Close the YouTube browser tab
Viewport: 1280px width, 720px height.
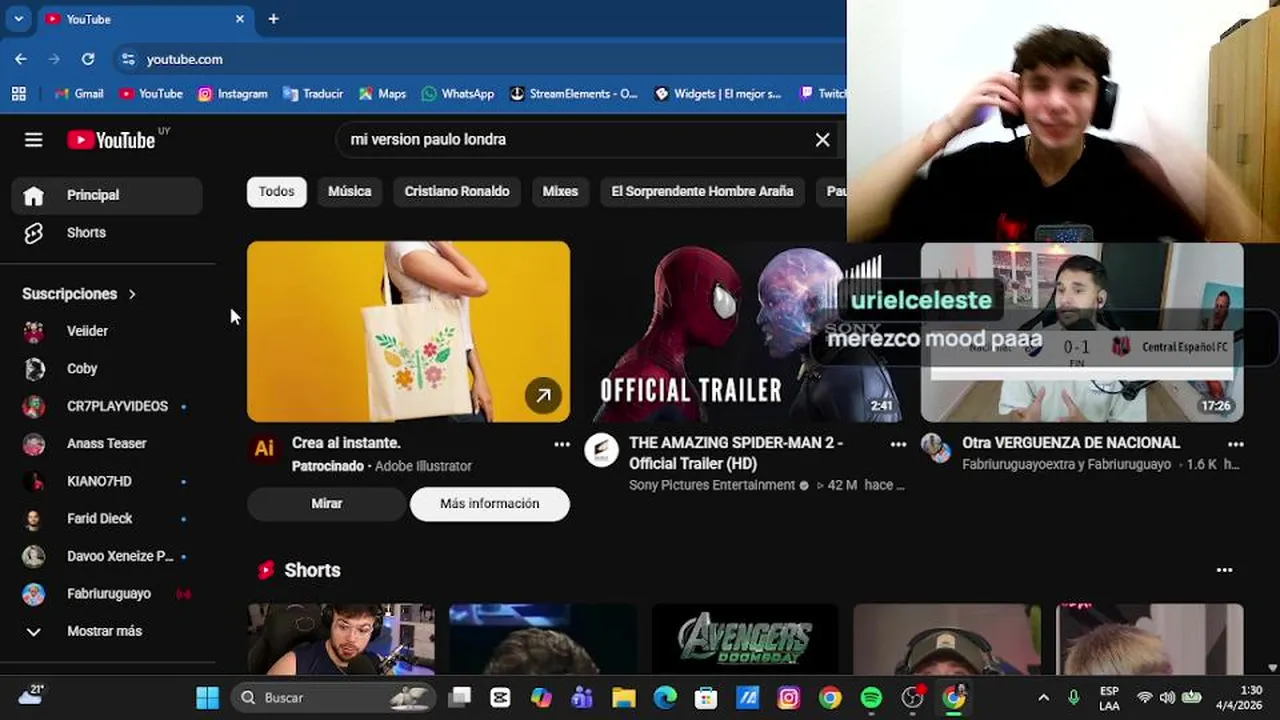click(x=240, y=19)
